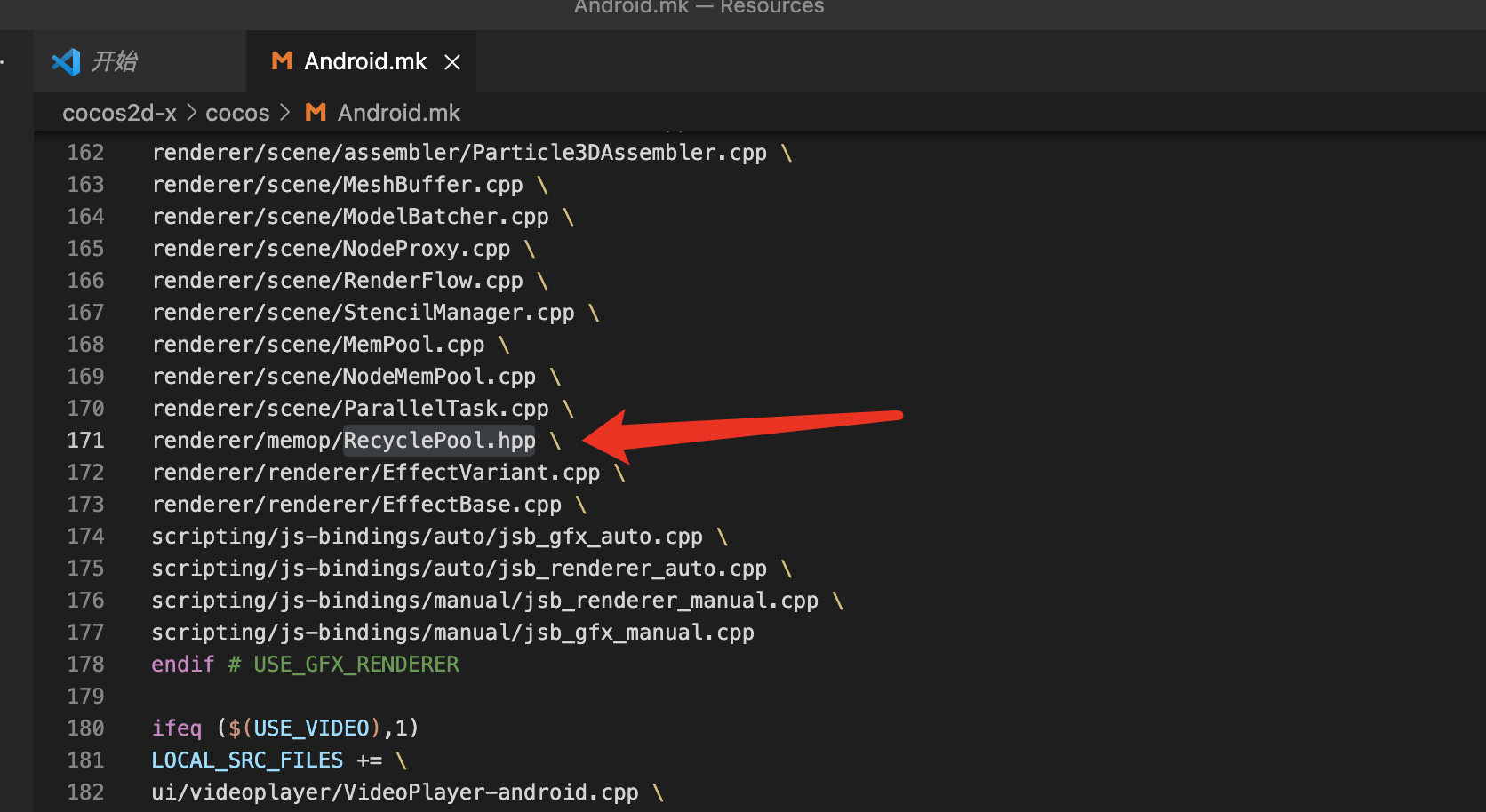Click line number 171 in gutter
This screenshot has height=812, width=1486.
[x=85, y=441]
